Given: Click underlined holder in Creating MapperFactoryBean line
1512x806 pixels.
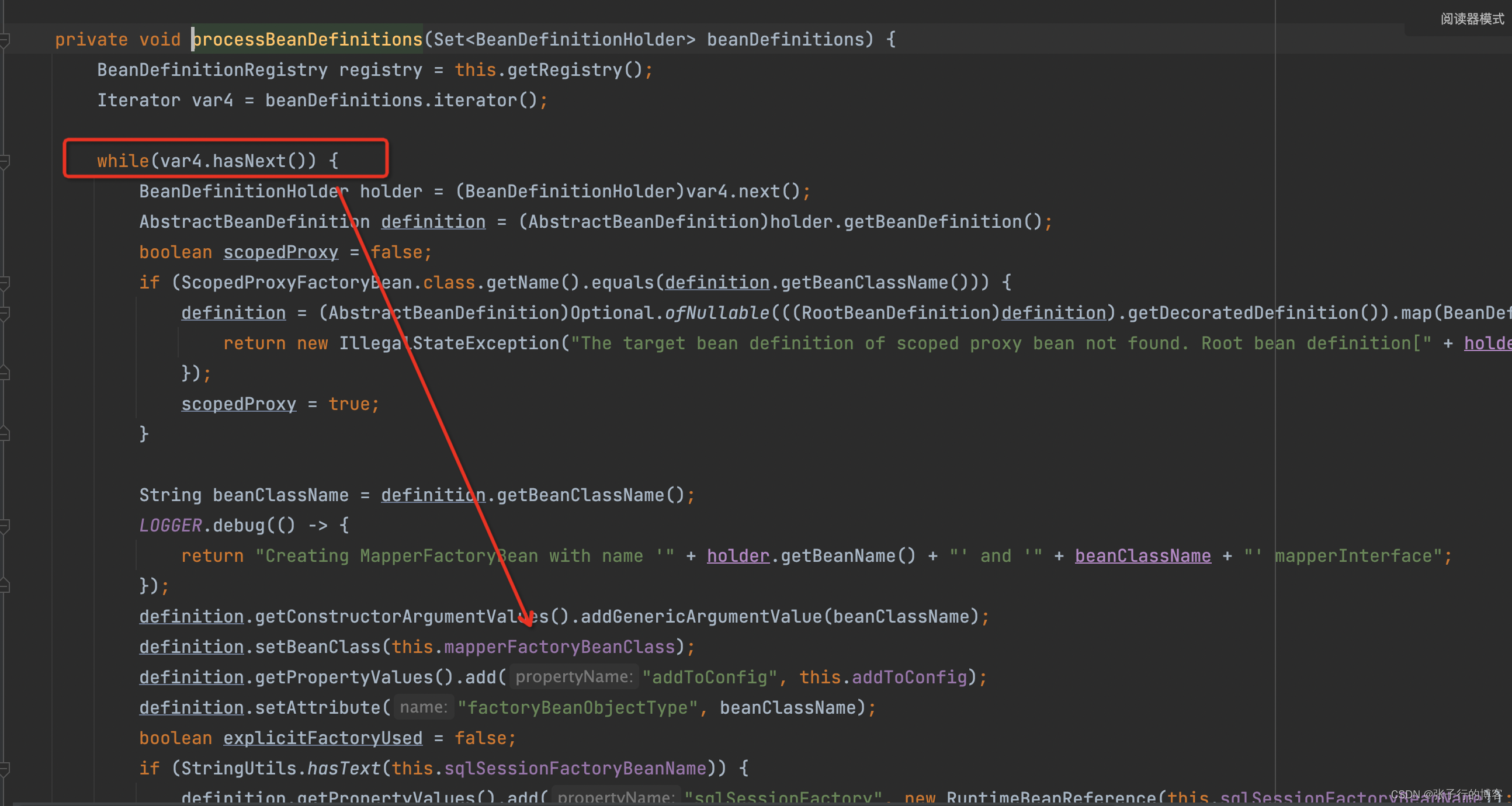Looking at the screenshot, I should point(737,555).
